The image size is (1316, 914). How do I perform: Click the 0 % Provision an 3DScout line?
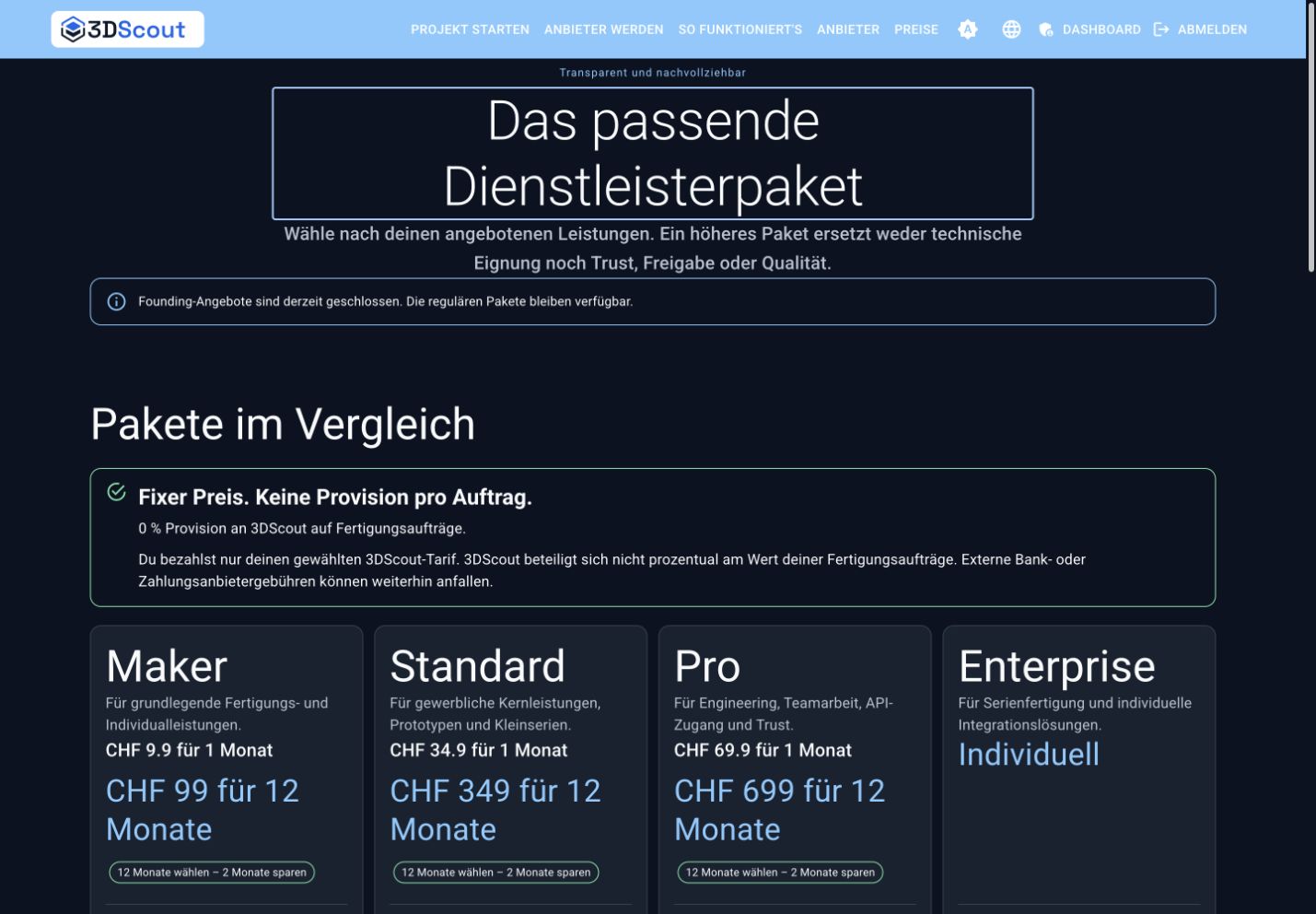point(302,529)
